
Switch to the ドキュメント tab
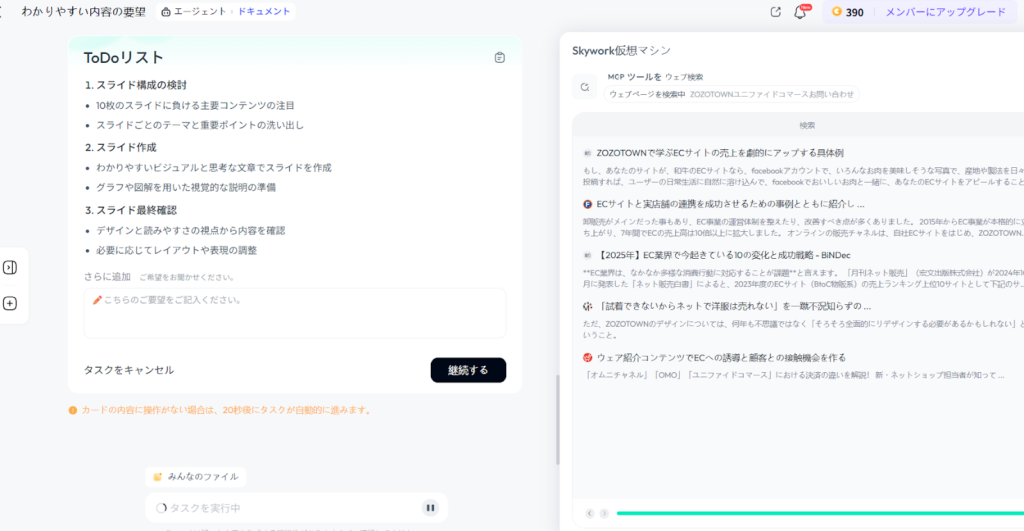tap(264, 12)
